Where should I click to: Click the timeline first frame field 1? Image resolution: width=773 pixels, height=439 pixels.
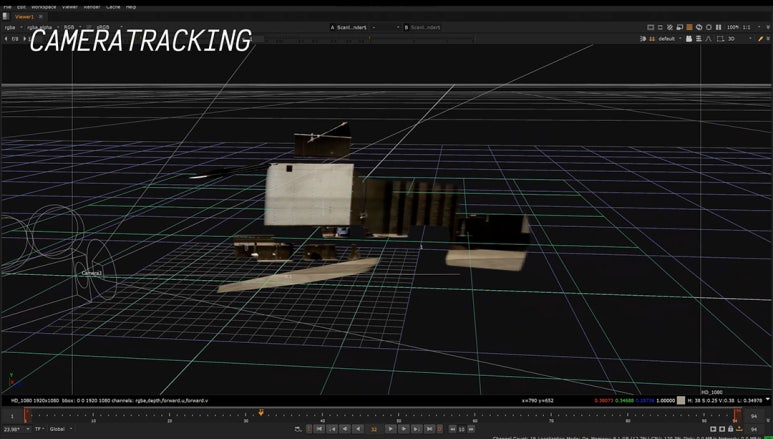point(12,417)
